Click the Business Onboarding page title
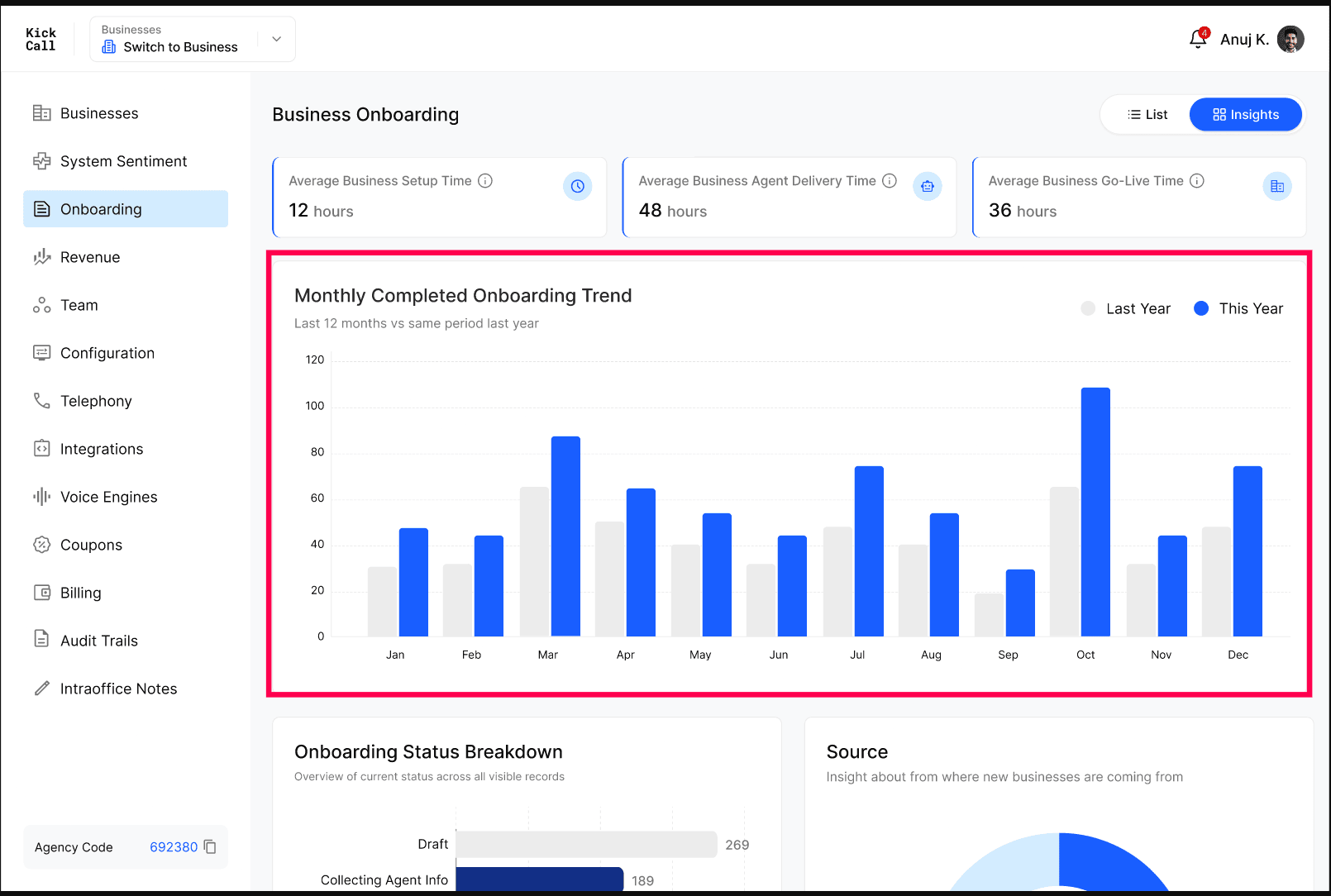1331x896 pixels. pos(365,115)
